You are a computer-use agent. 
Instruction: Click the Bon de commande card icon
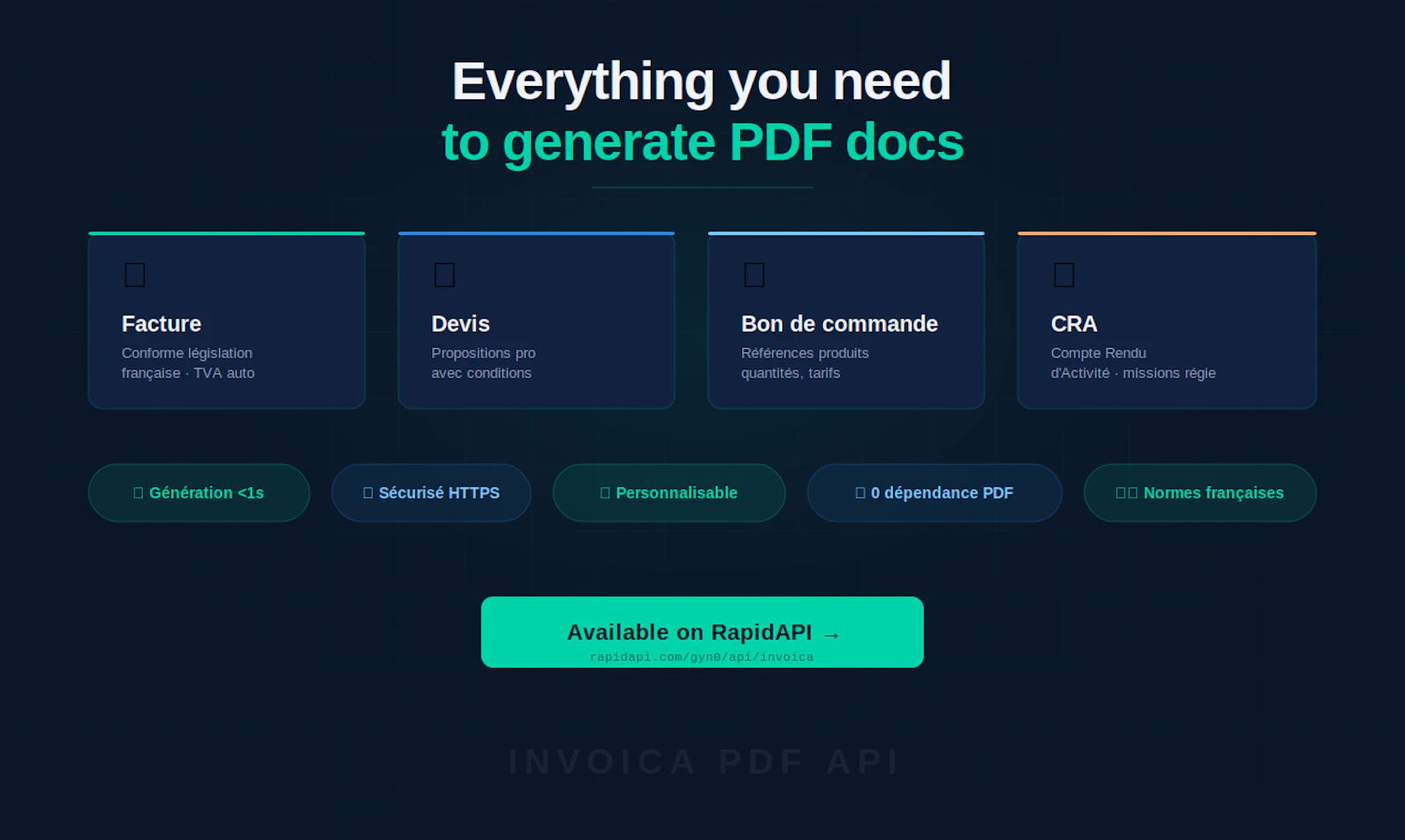754,275
